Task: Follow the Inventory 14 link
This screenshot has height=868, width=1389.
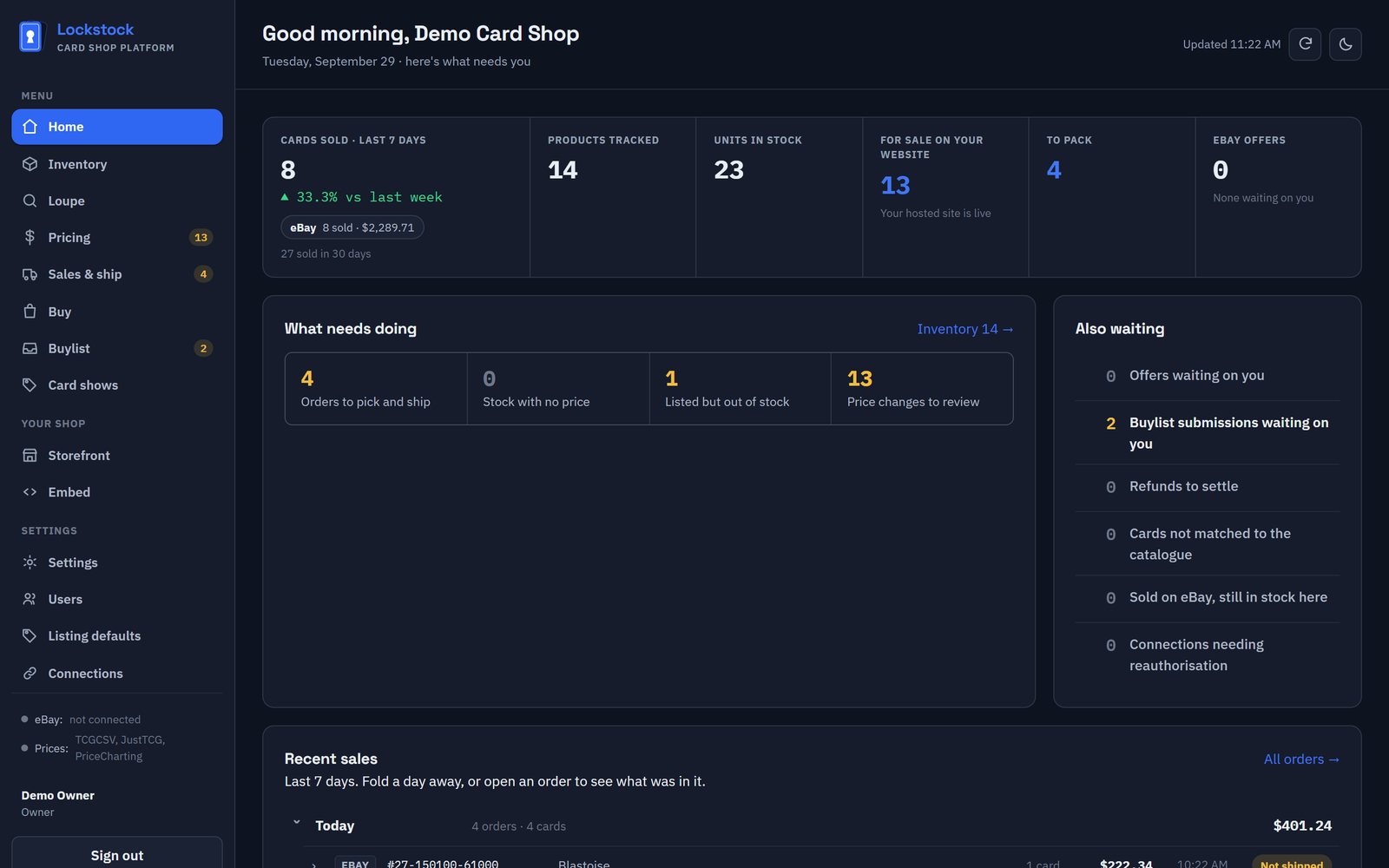Action: tap(964, 329)
